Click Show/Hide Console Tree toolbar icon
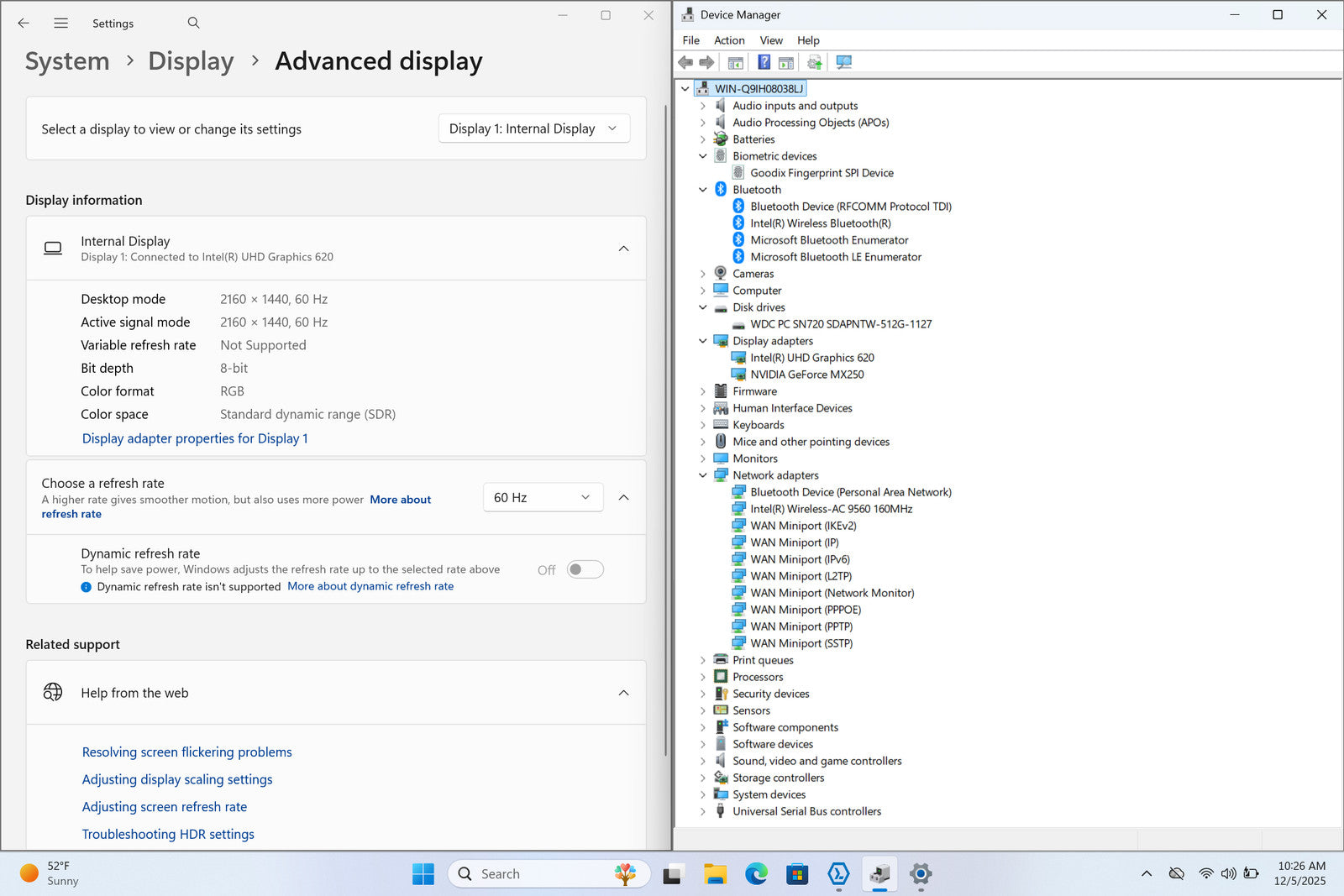The width and height of the screenshot is (1344, 896). pyautogui.click(x=735, y=62)
